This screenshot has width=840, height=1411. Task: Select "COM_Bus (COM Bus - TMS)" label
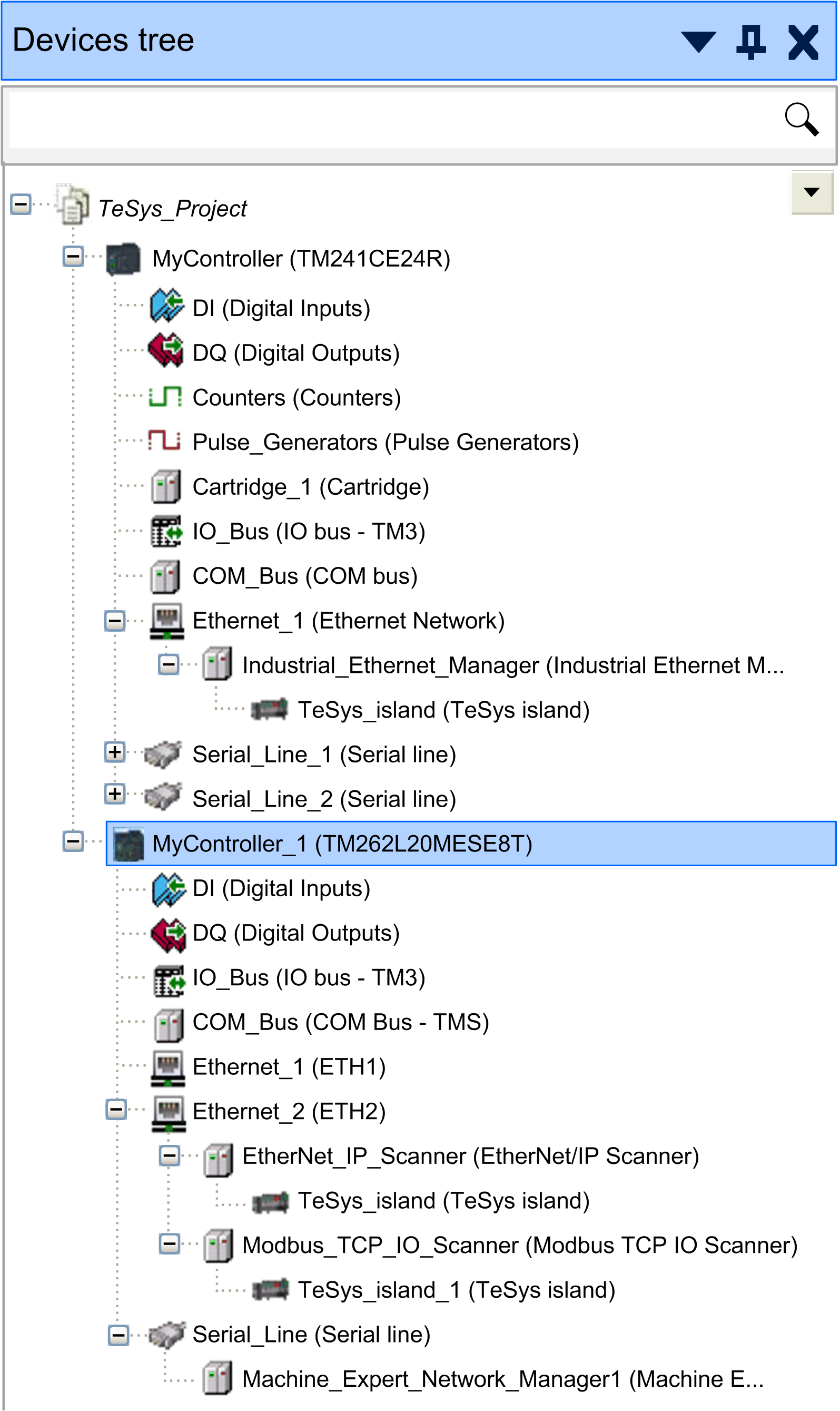341,1023
